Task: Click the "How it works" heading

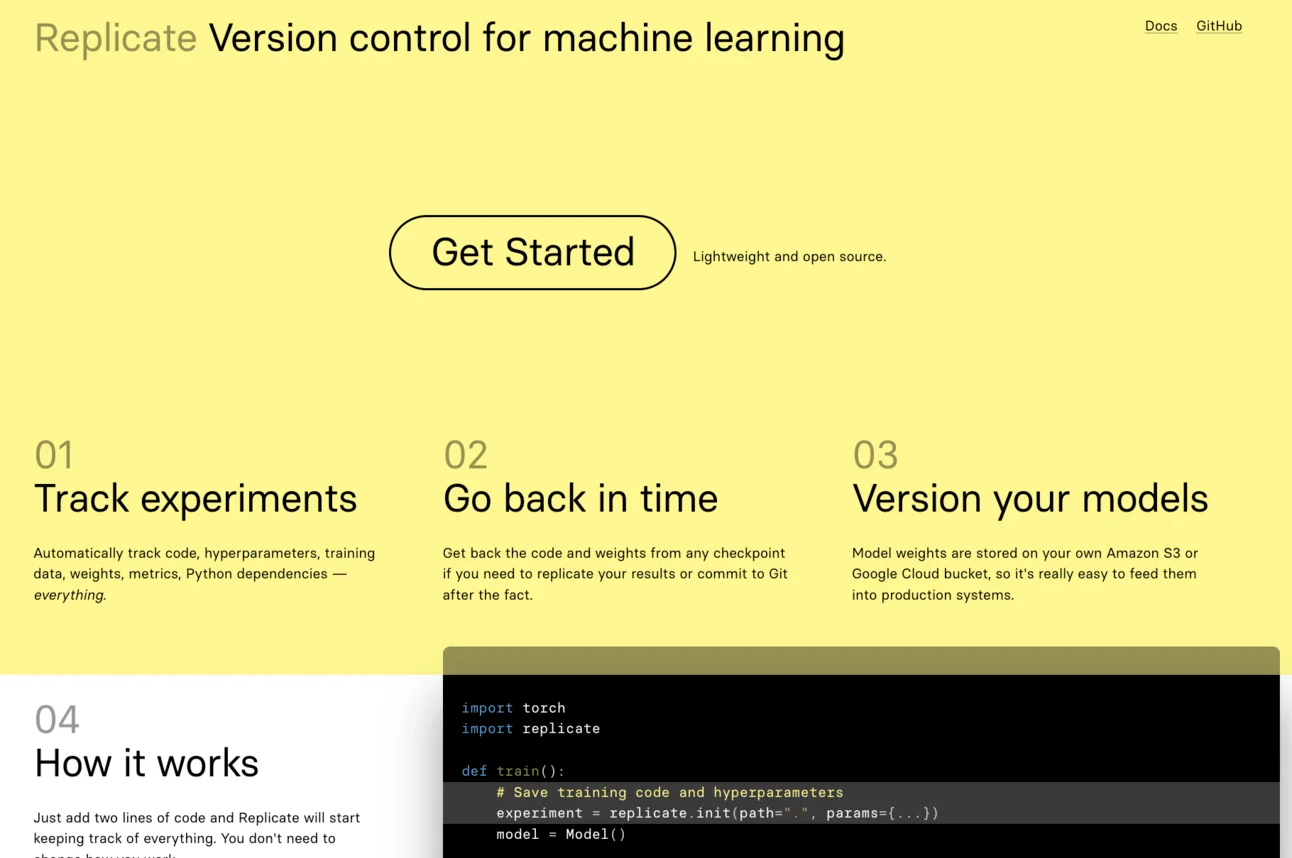Action: (x=146, y=763)
